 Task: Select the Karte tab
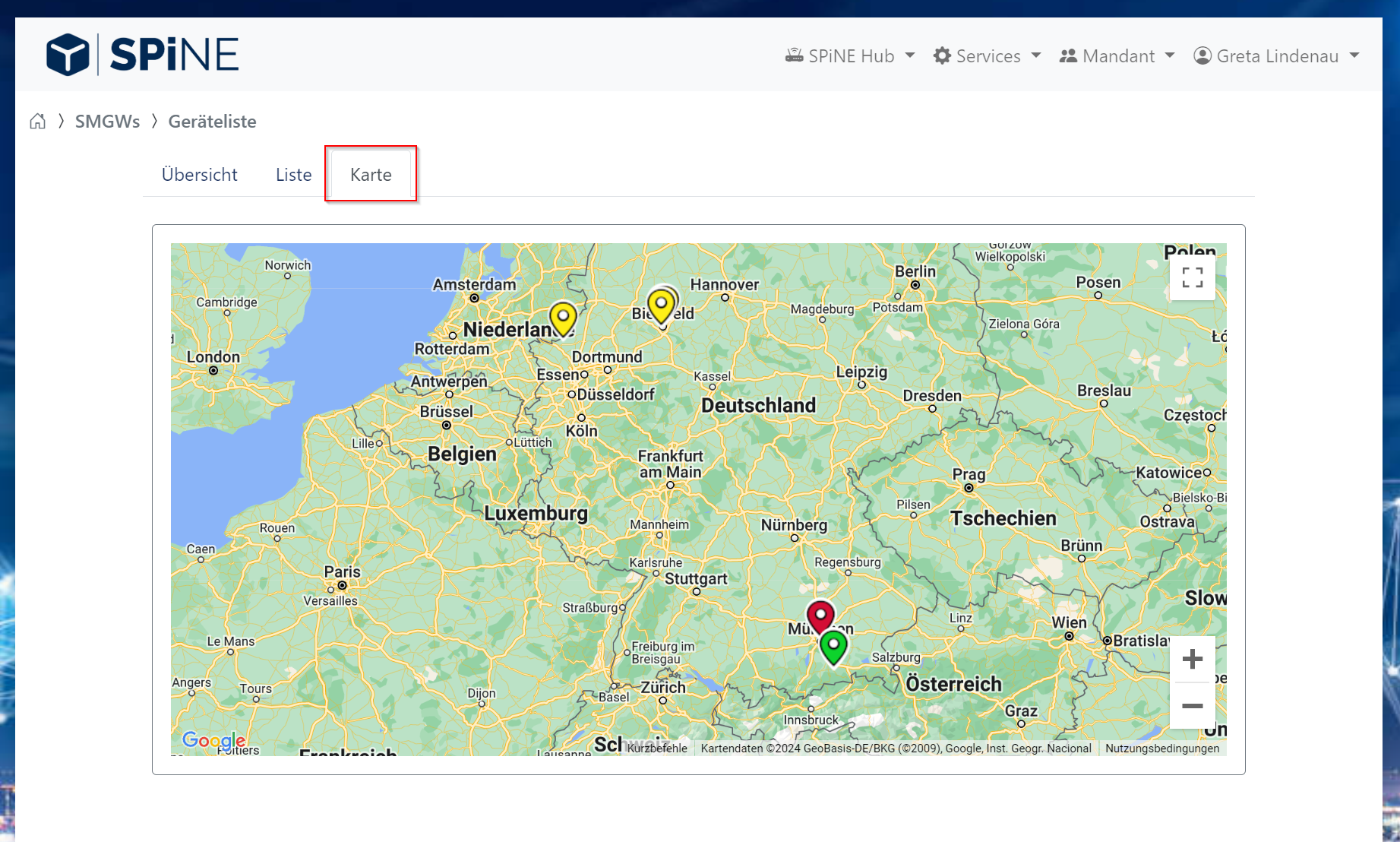pos(371,175)
